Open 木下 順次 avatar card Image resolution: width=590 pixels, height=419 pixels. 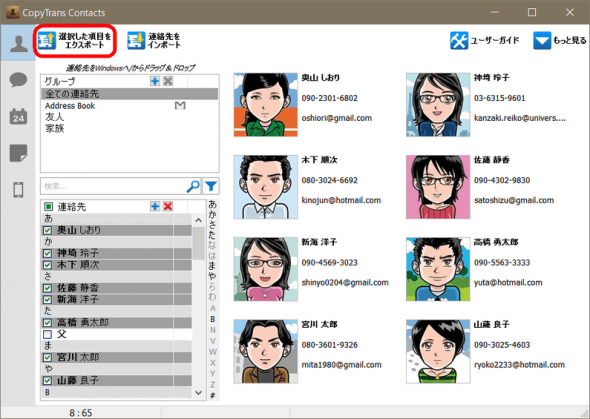click(266, 187)
